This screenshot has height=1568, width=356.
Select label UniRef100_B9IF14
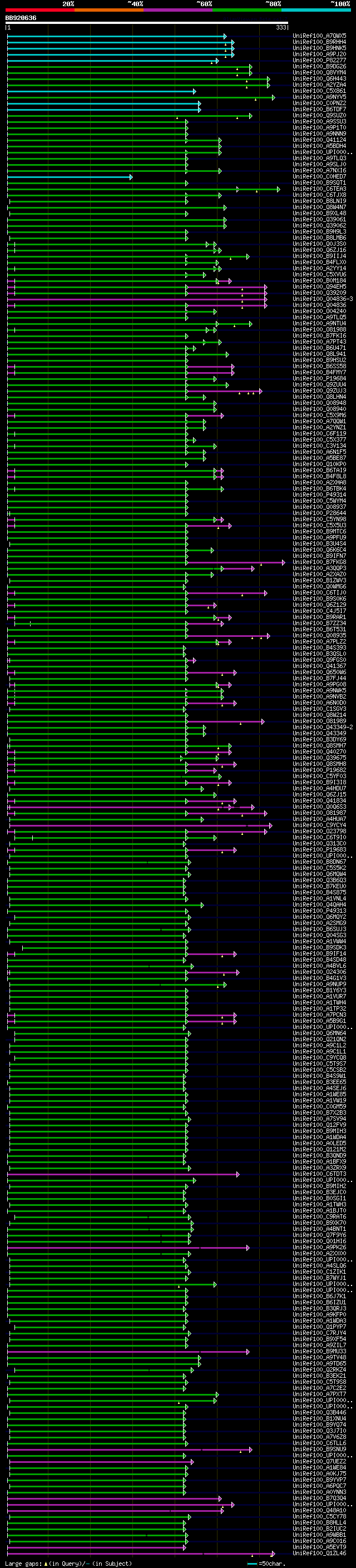pos(319,954)
